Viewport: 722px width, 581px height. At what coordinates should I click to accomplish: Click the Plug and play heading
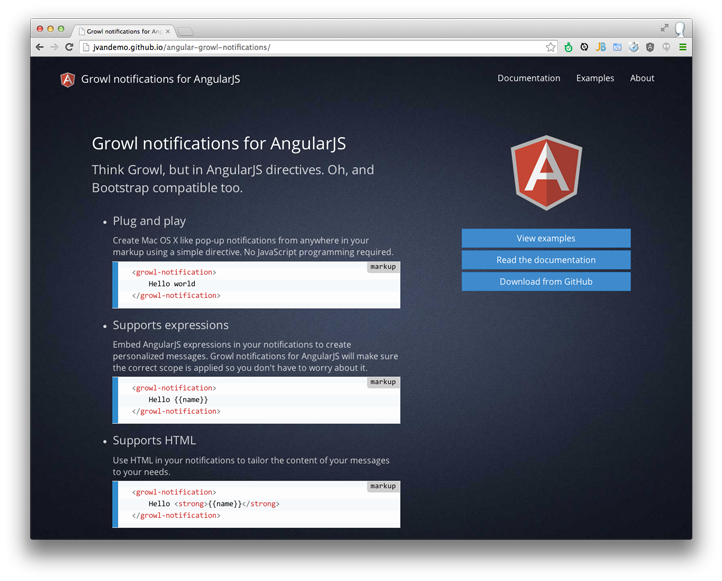pyautogui.click(x=149, y=221)
